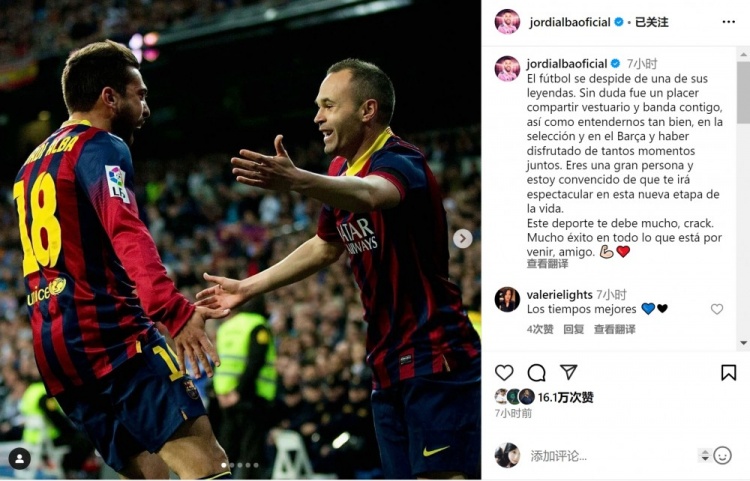Viewport: 750px width, 481px height.
Task: Open valerielights profile avatar
Action: pos(507,300)
